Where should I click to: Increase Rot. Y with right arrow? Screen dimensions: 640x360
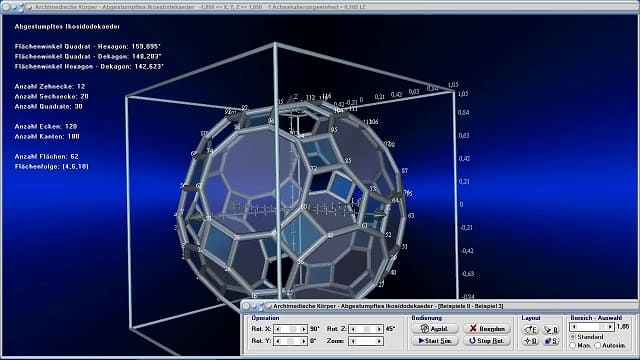point(303,341)
